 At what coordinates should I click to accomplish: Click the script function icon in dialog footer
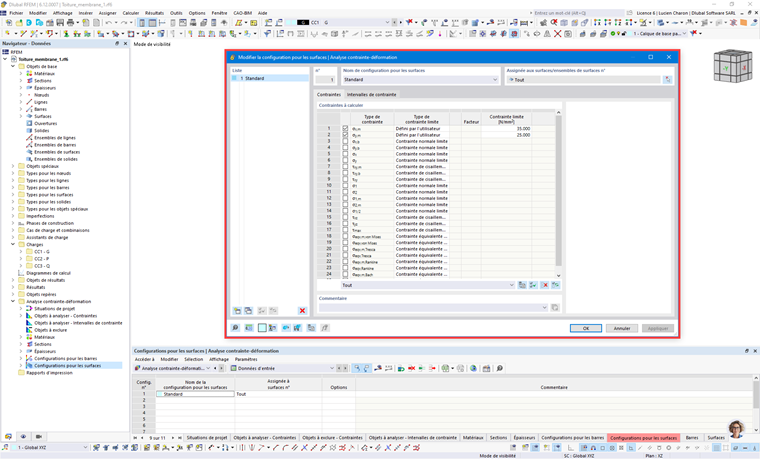click(325, 328)
